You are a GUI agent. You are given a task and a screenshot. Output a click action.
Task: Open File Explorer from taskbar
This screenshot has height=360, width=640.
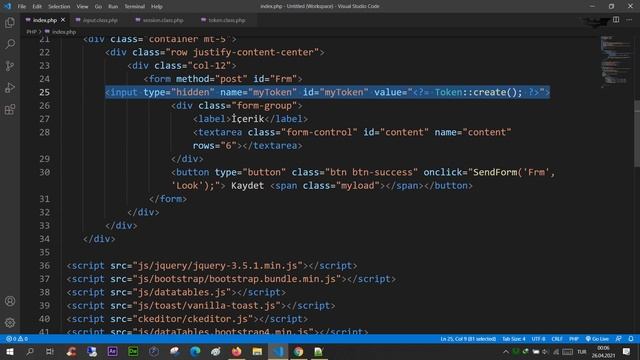click(257, 351)
